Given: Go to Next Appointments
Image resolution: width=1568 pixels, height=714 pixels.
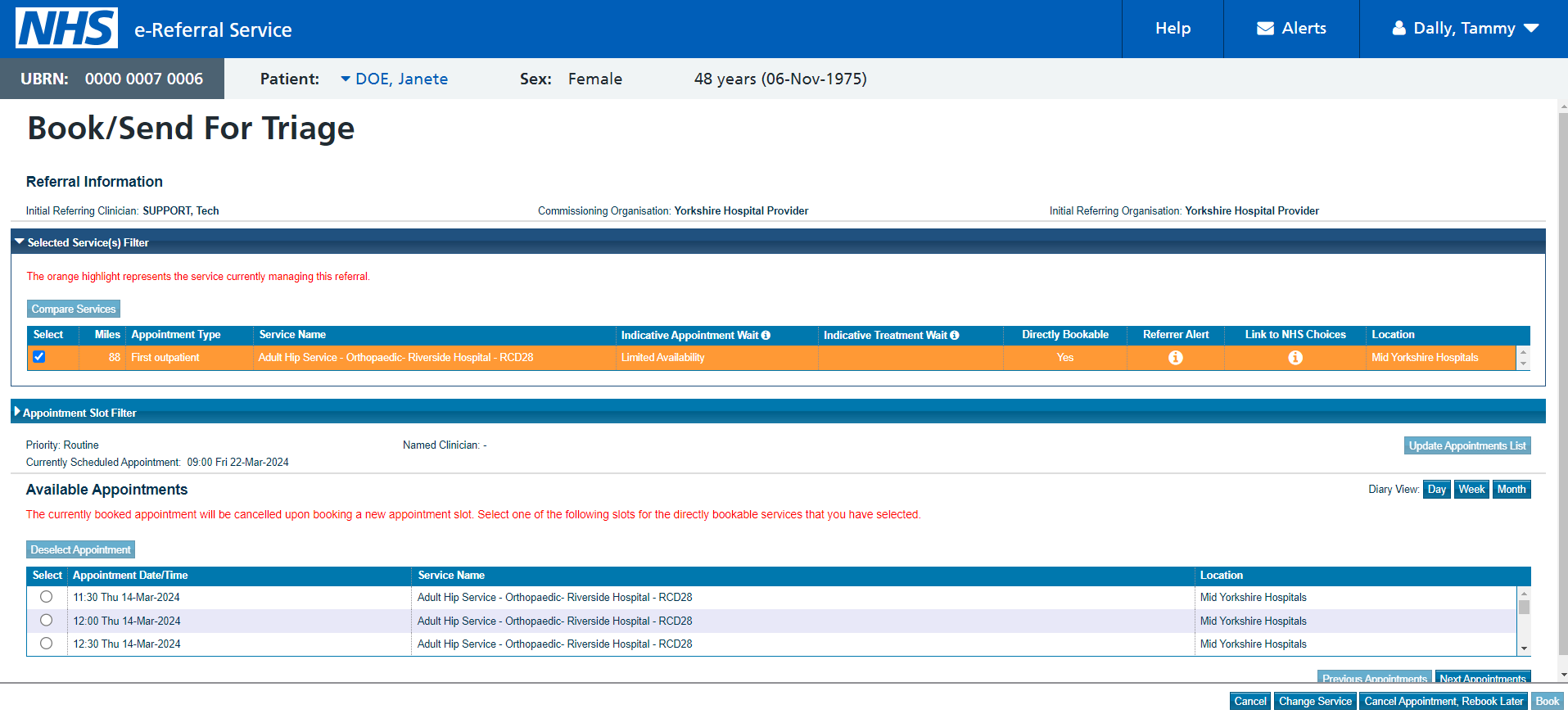Looking at the screenshot, I should pyautogui.click(x=1482, y=677).
